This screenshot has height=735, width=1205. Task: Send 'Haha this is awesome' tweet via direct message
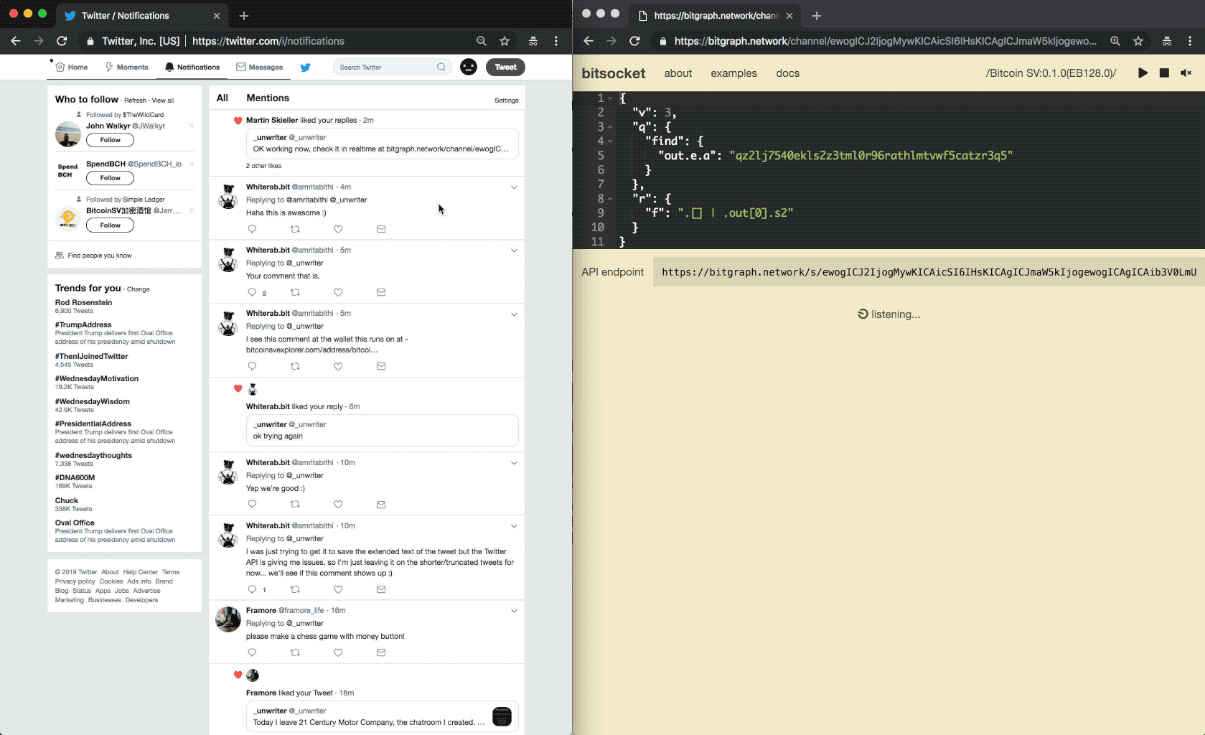(x=381, y=229)
